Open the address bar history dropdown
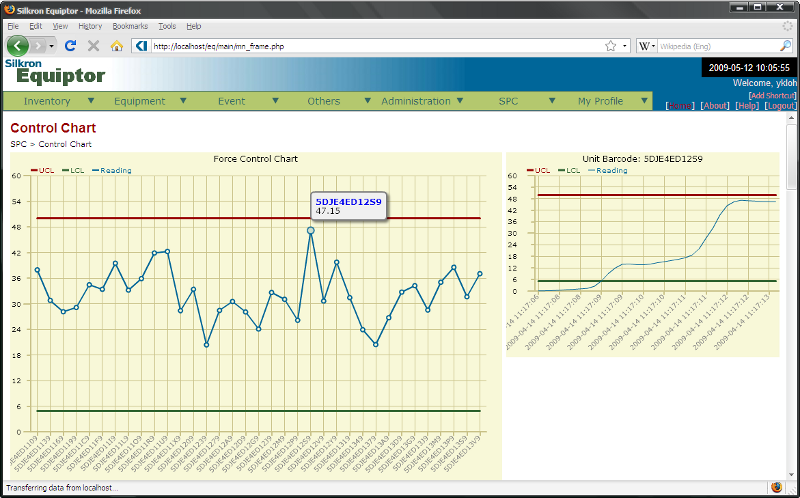 tap(624, 46)
